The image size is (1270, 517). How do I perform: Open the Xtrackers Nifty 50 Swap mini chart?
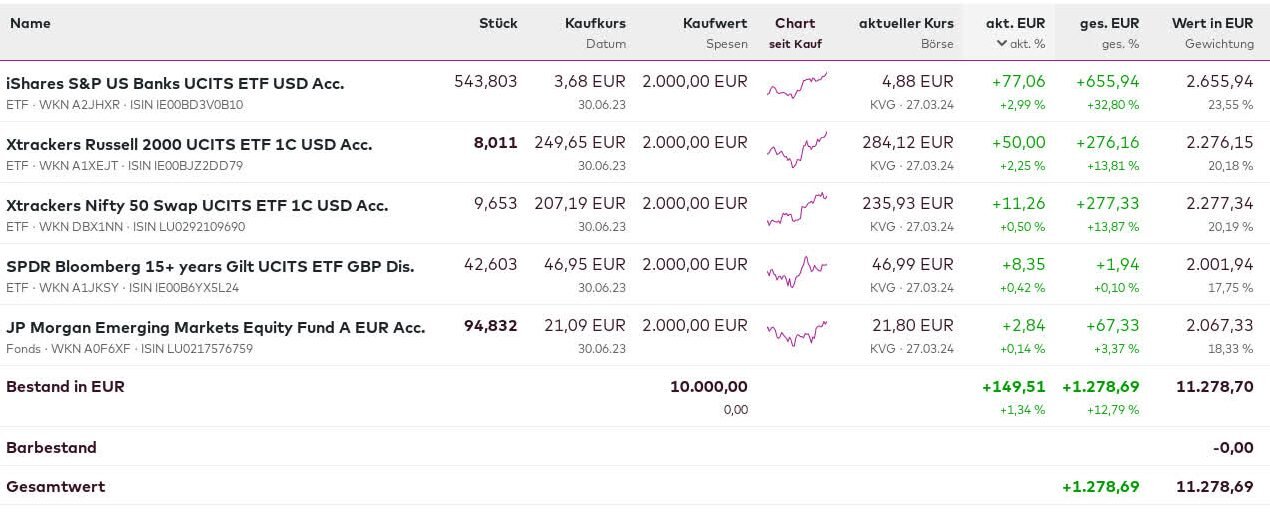point(797,209)
